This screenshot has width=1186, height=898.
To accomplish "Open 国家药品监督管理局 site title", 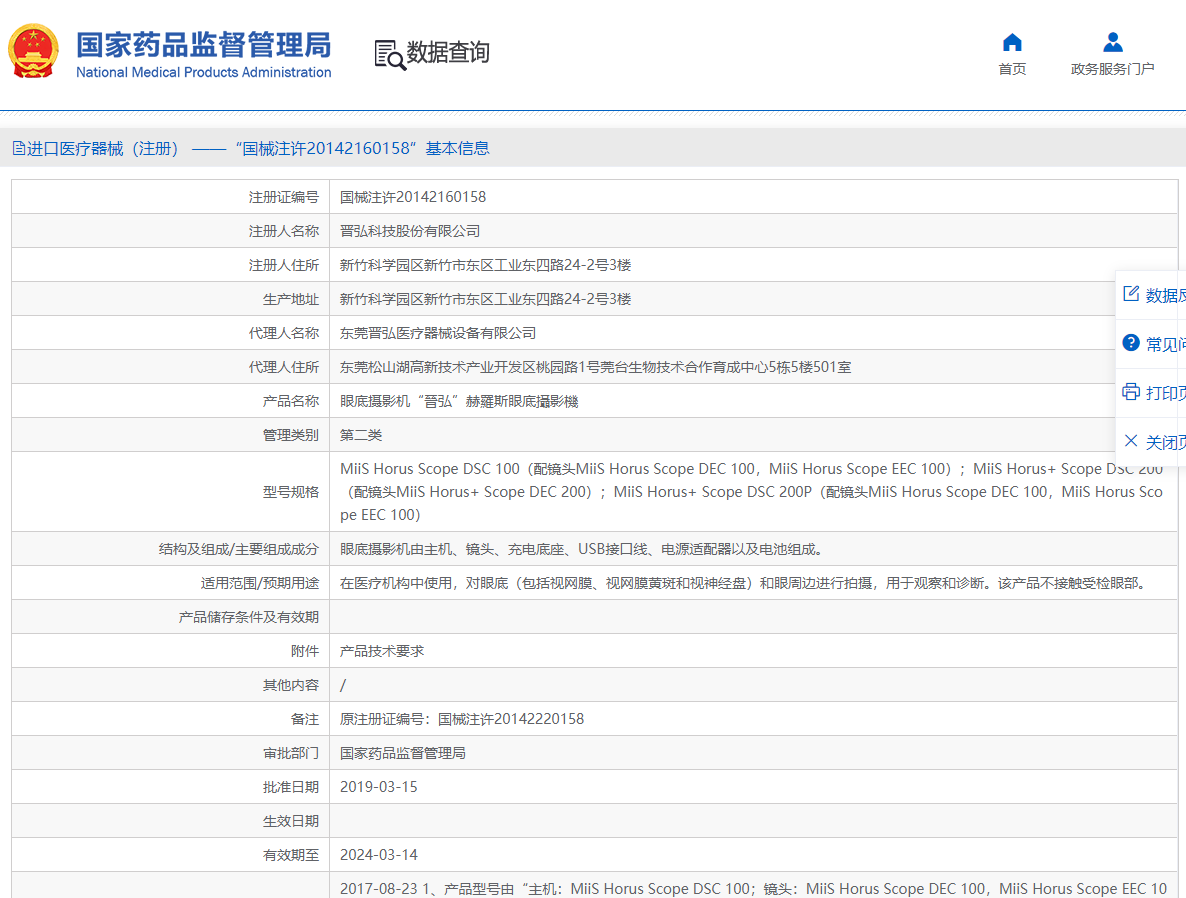I will coord(203,45).
